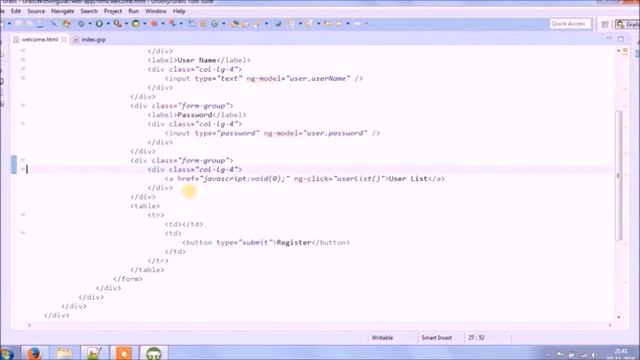Minimize the editor area
This screenshot has height=360, width=640.
click(609, 38)
